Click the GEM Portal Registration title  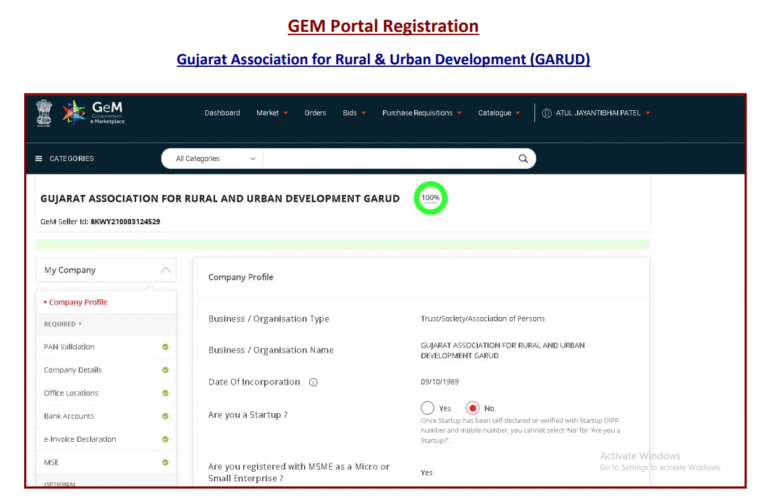383,26
